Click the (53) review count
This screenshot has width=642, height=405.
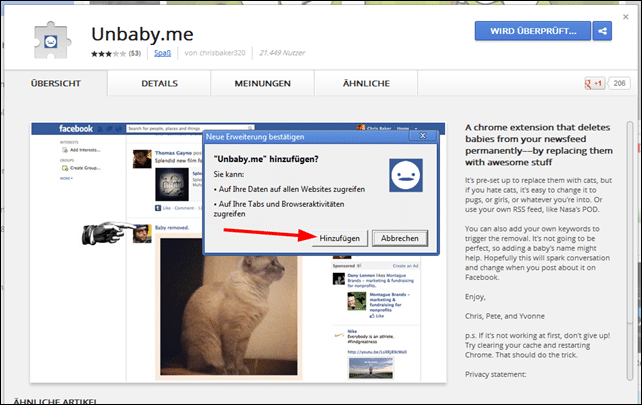click(x=135, y=53)
